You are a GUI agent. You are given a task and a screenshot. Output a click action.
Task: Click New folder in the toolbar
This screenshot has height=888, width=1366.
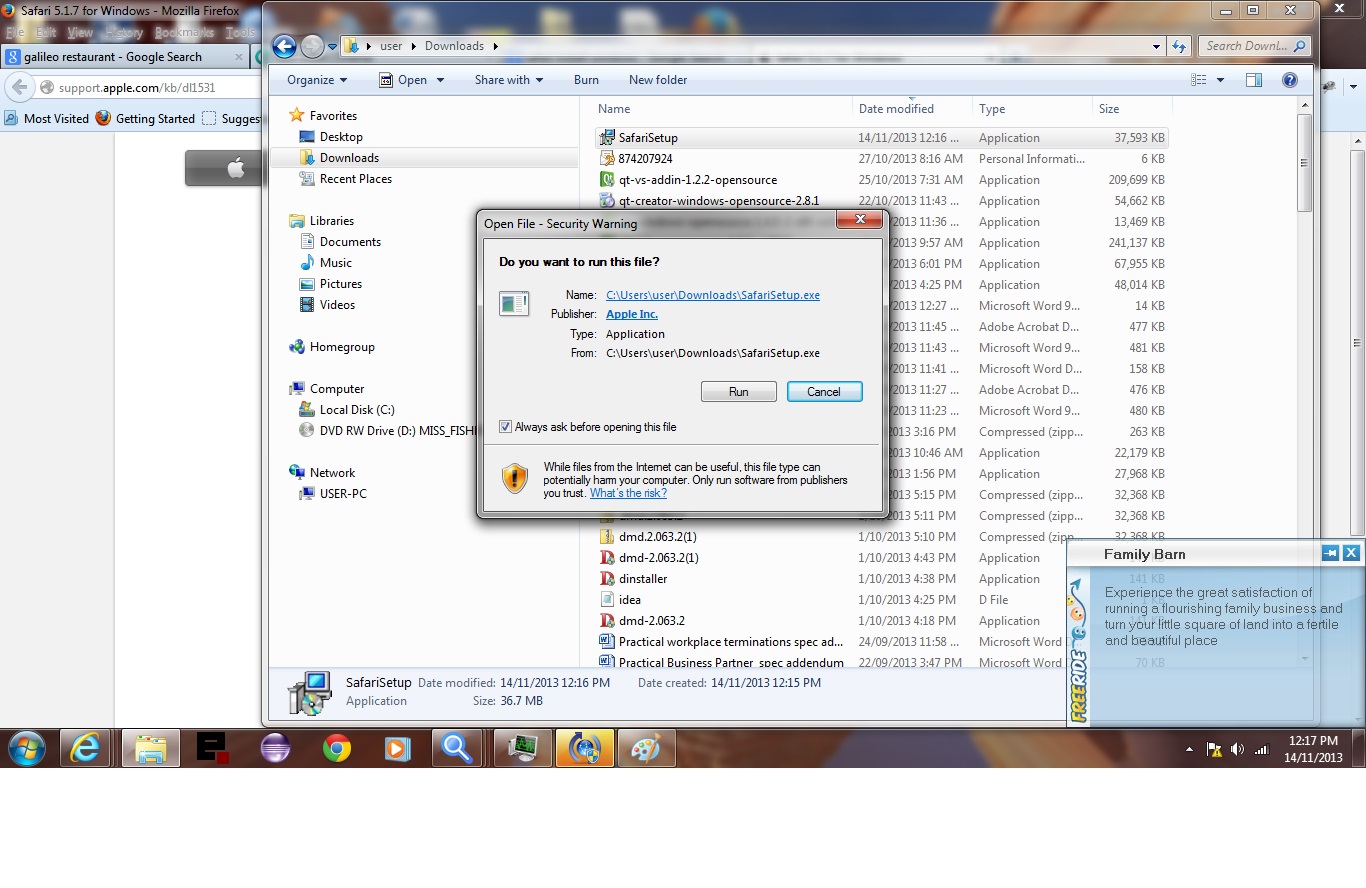[657, 80]
